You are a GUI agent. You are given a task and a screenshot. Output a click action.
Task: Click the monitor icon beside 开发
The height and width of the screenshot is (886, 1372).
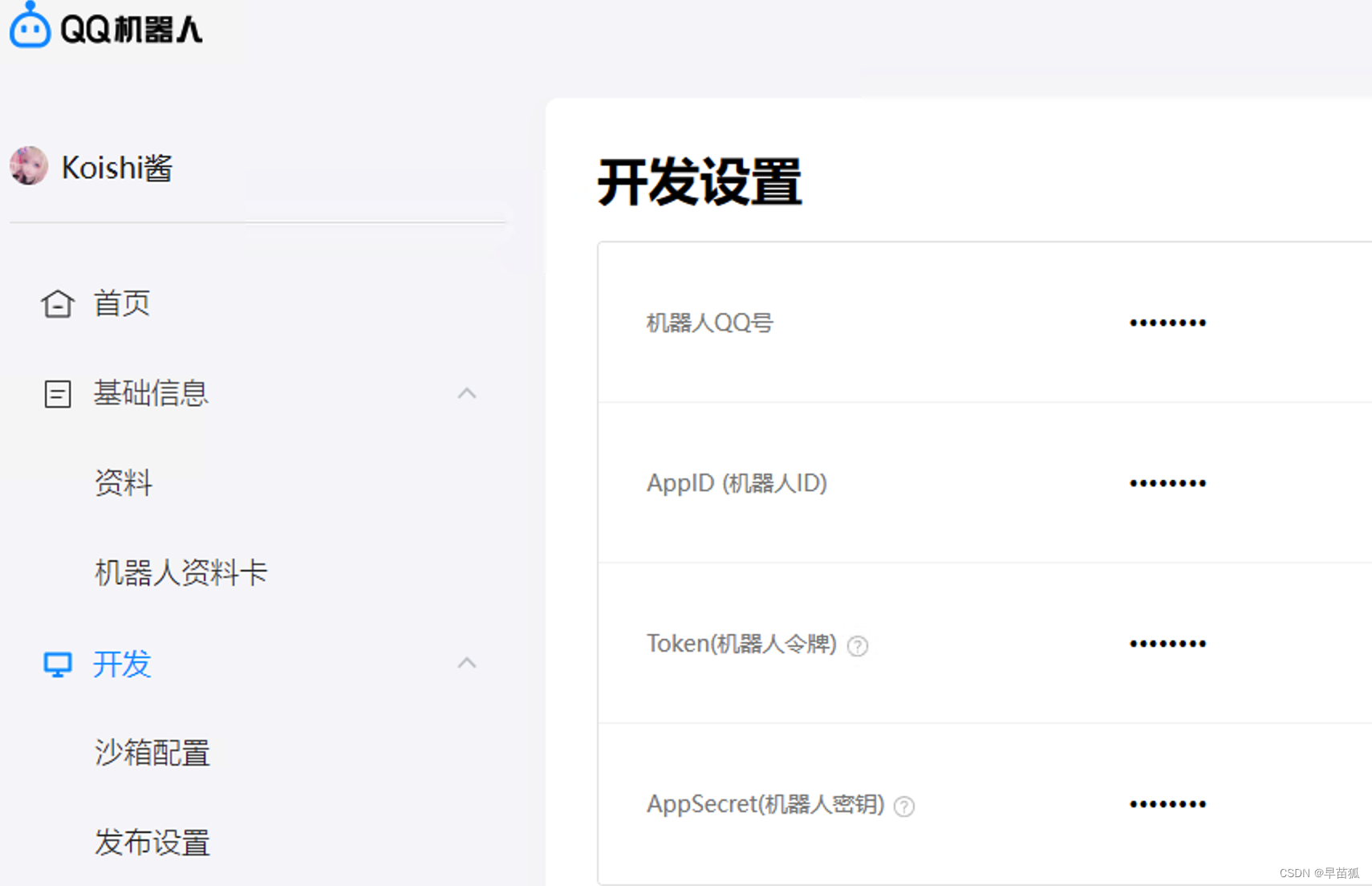pyautogui.click(x=57, y=664)
